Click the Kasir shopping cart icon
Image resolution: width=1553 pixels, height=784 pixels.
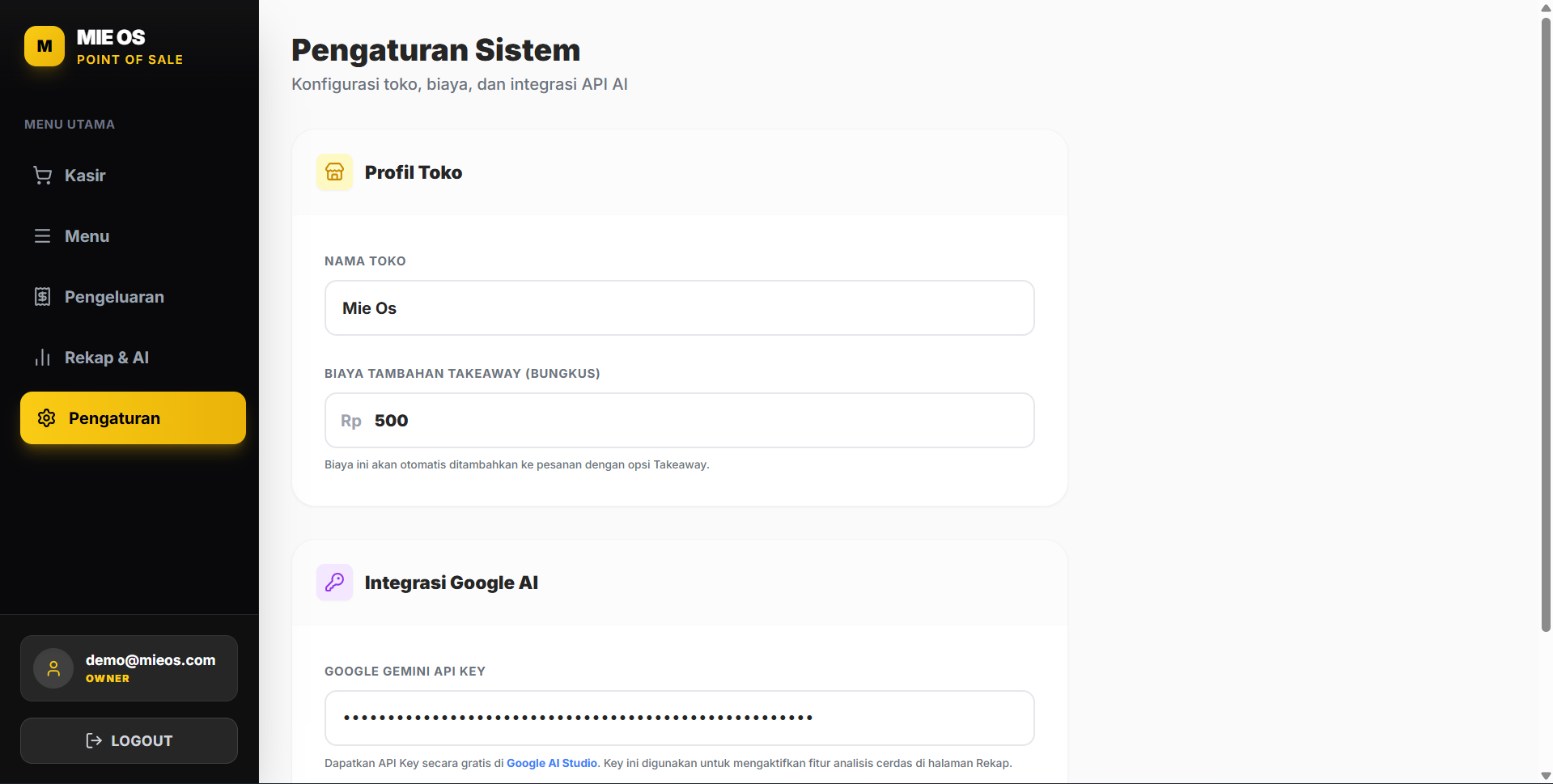43,176
